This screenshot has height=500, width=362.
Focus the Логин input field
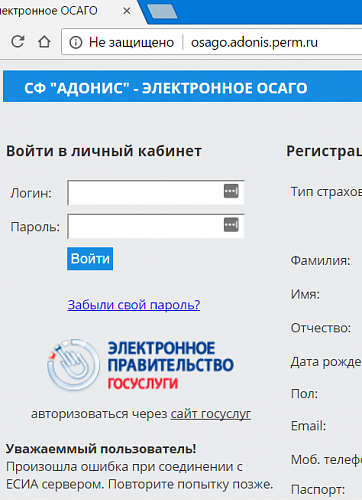click(x=156, y=192)
